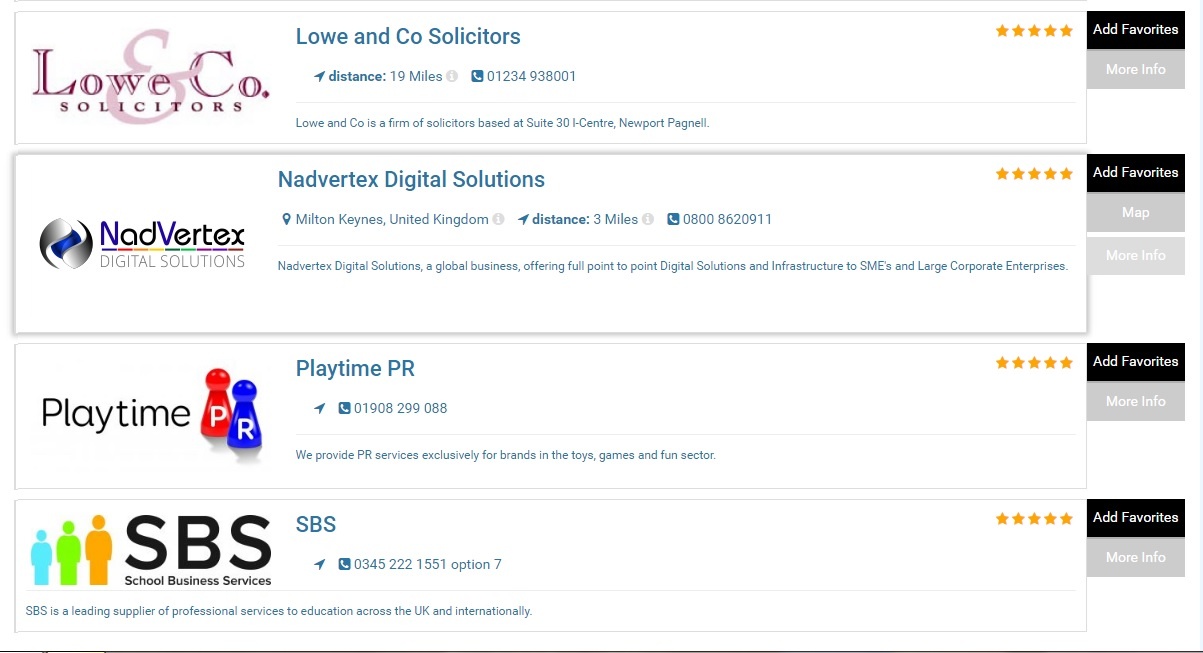Click star rating for Nadvertex Digital Solutions
This screenshot has width=1203, height=653.
coord(1034,174)
